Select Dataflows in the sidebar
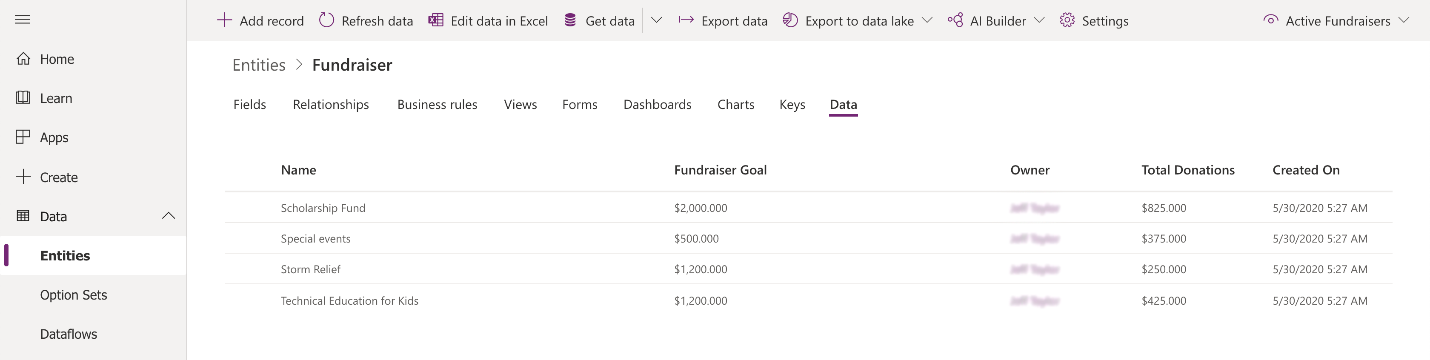The width and height of the screenshot is (1430, 360). click(69, 334)
